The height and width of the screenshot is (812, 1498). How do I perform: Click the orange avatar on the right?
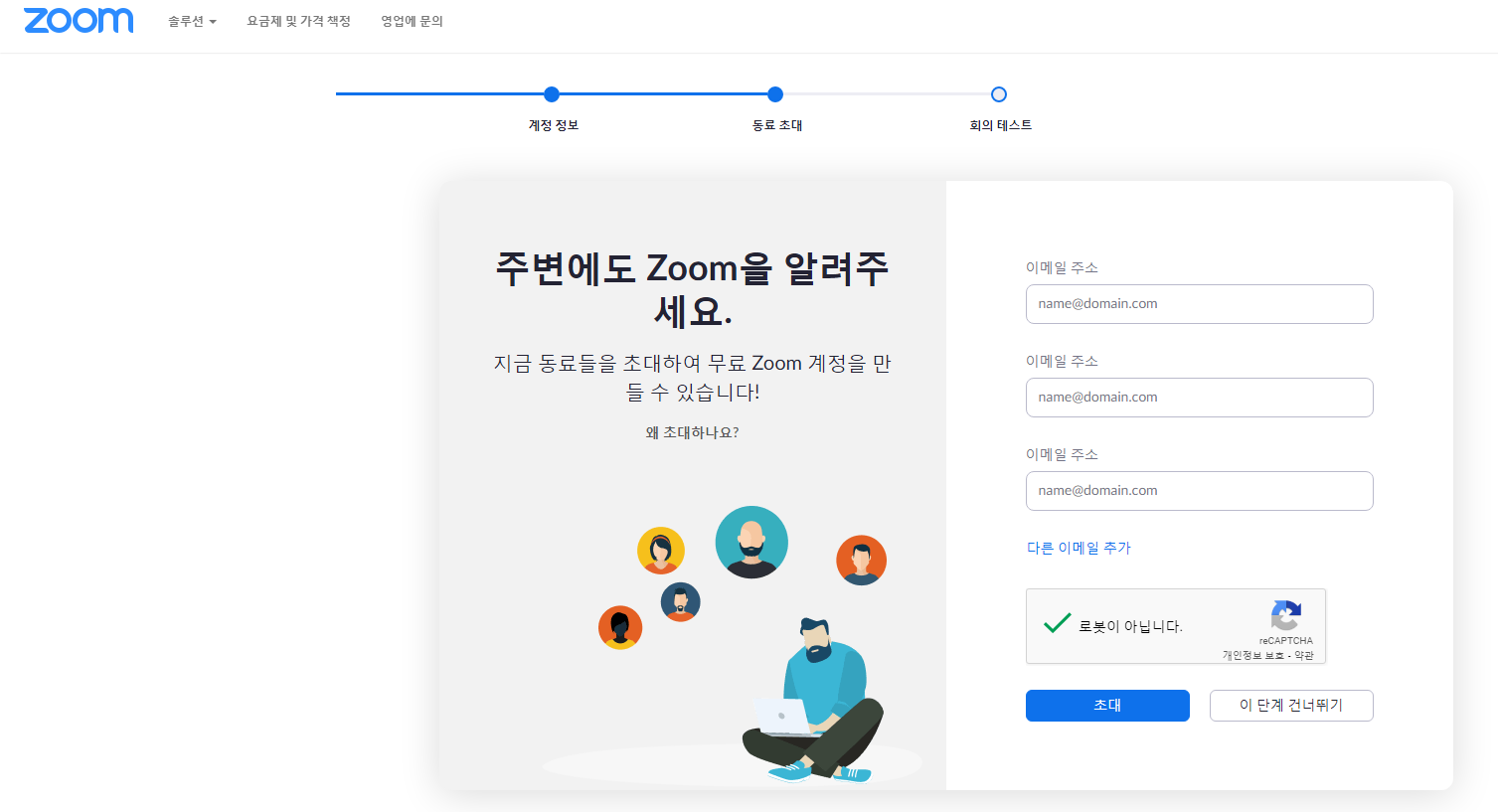[x=862, y=561]
